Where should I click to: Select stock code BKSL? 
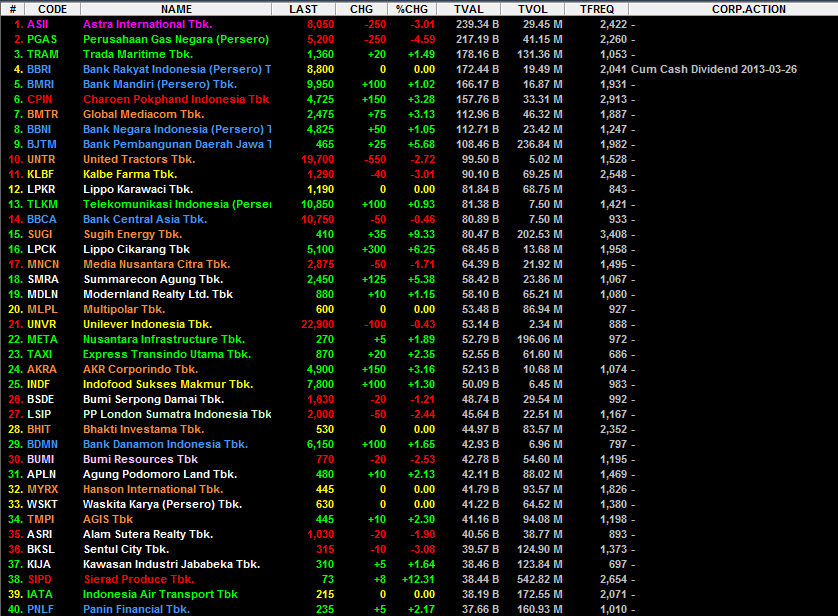pyautogui.click(x=41, y=549)
